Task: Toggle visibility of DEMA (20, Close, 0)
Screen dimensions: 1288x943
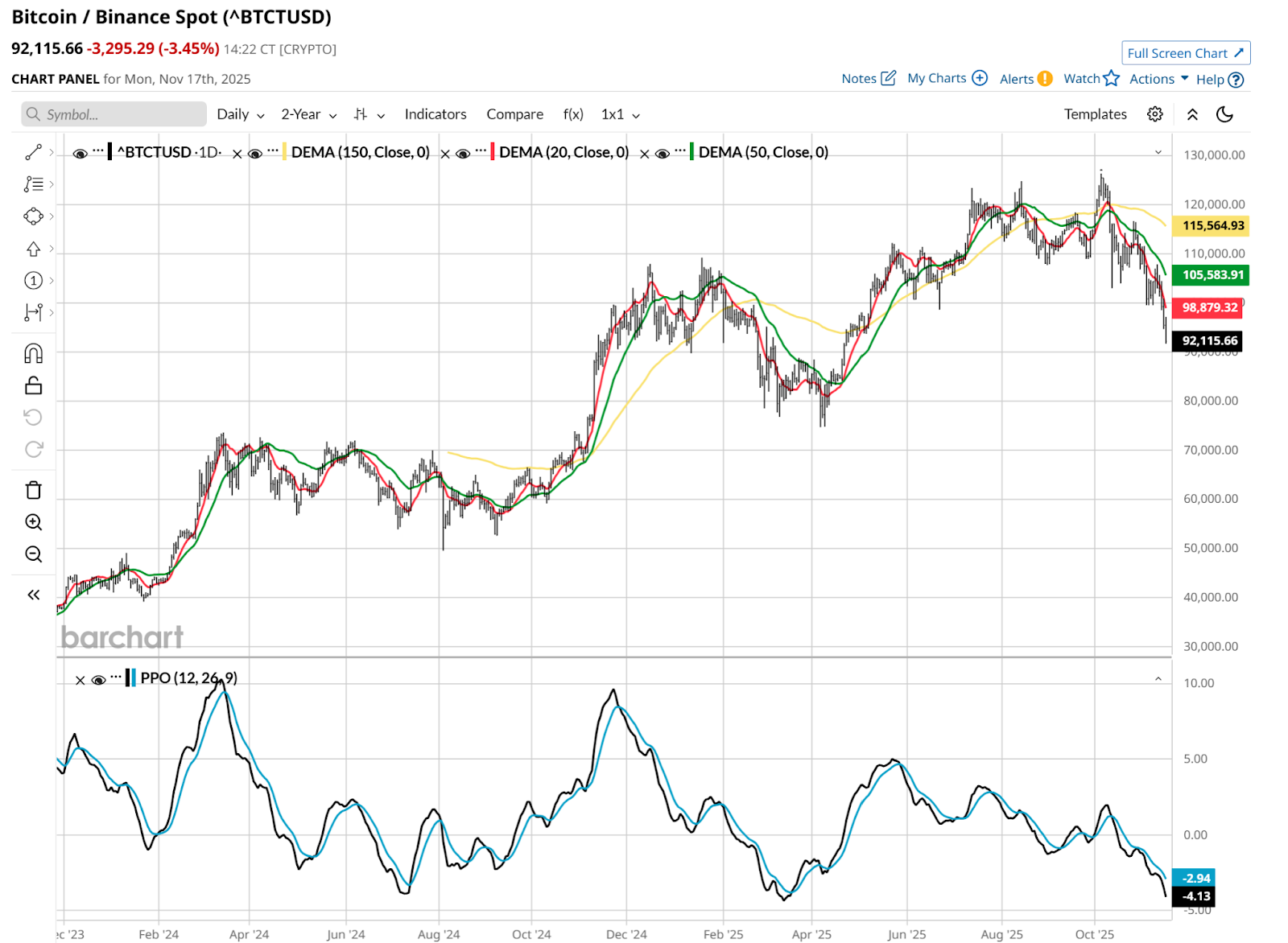Action: click(x=463, y=153)
